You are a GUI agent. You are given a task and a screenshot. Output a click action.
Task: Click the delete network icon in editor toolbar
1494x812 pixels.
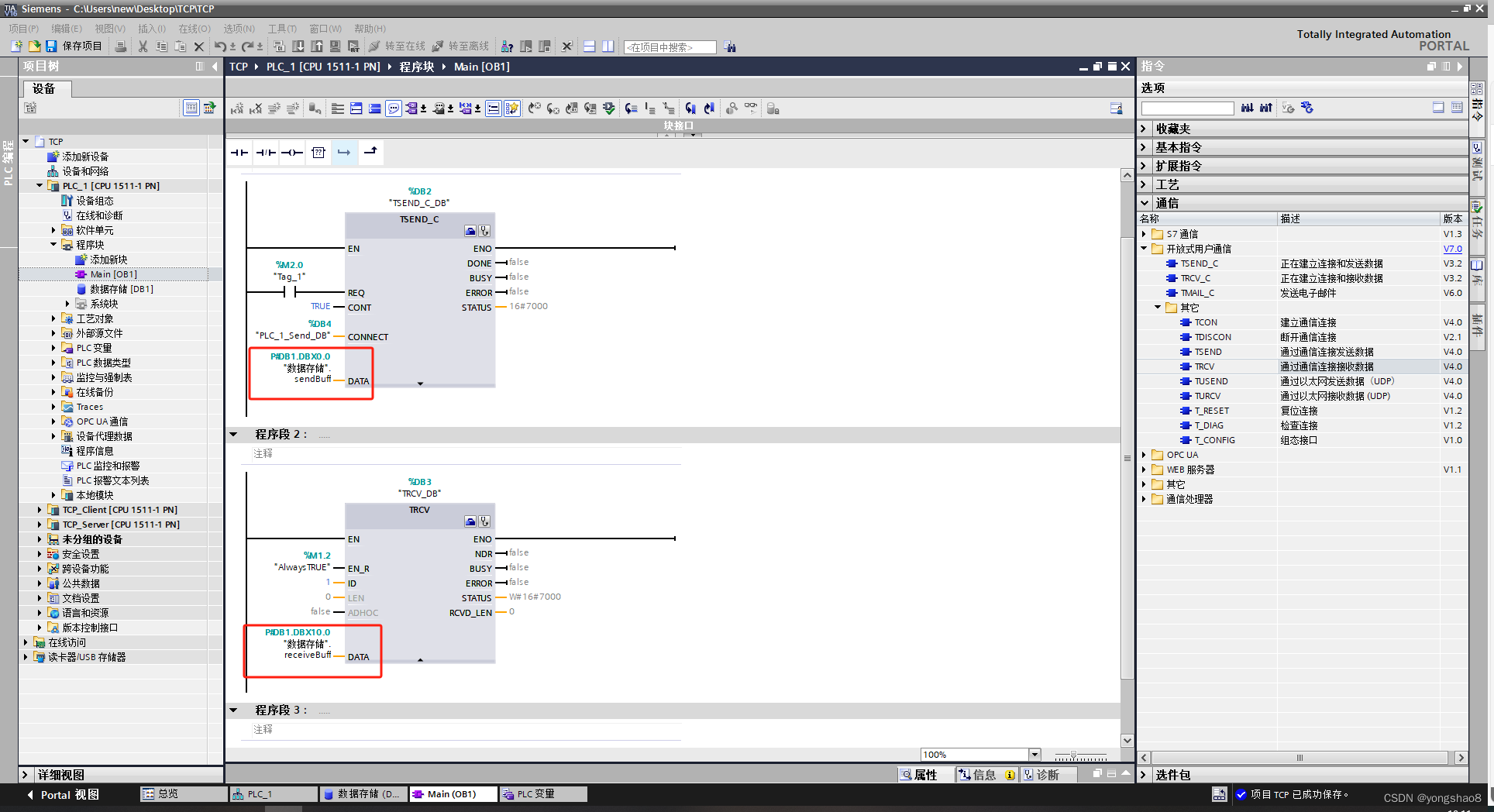point(256,108)
